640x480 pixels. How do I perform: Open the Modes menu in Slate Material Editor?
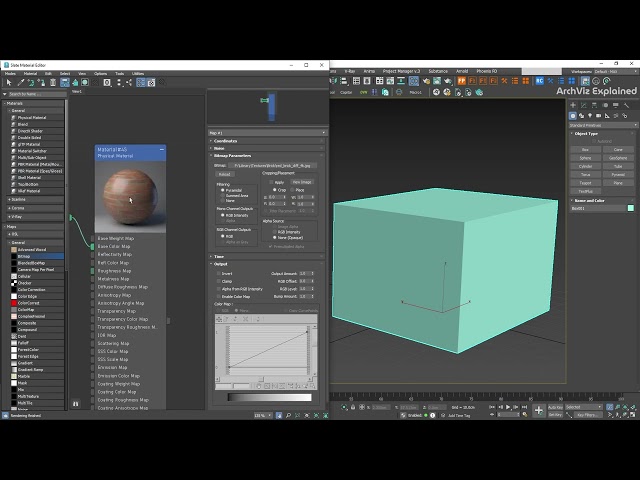click(x=10, y=74)
